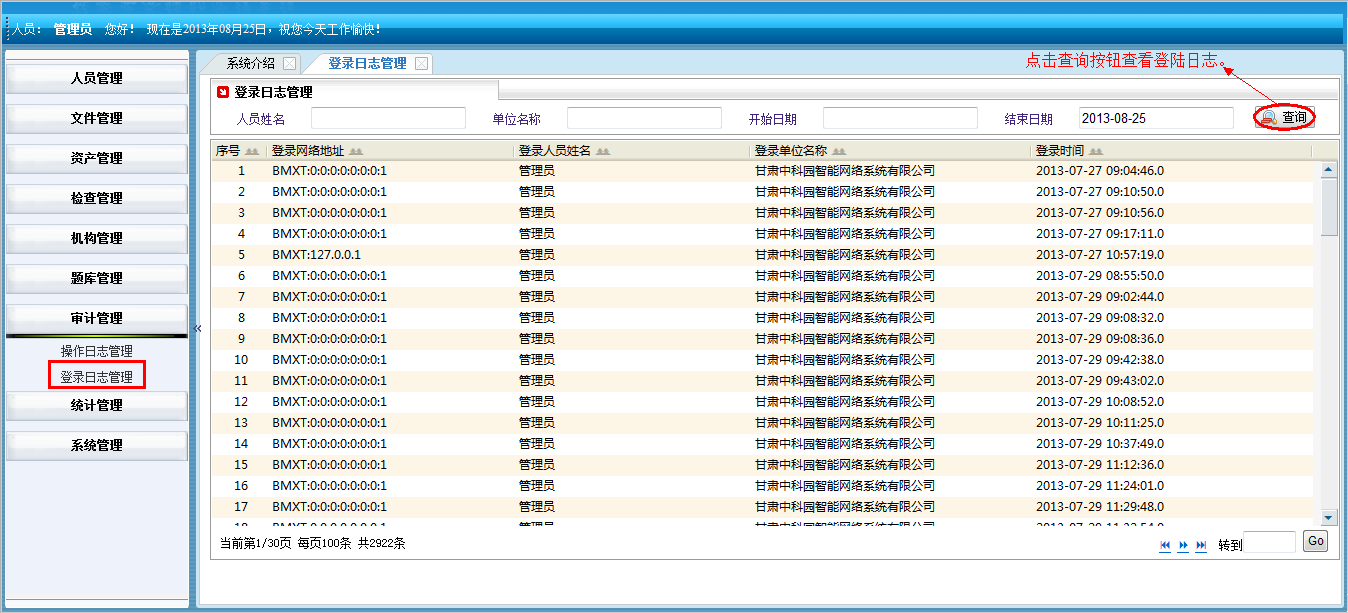1348x613 pixels.
Task: Select login time 2013-07-29 10:08:52.0
Action: [1100, 402]
